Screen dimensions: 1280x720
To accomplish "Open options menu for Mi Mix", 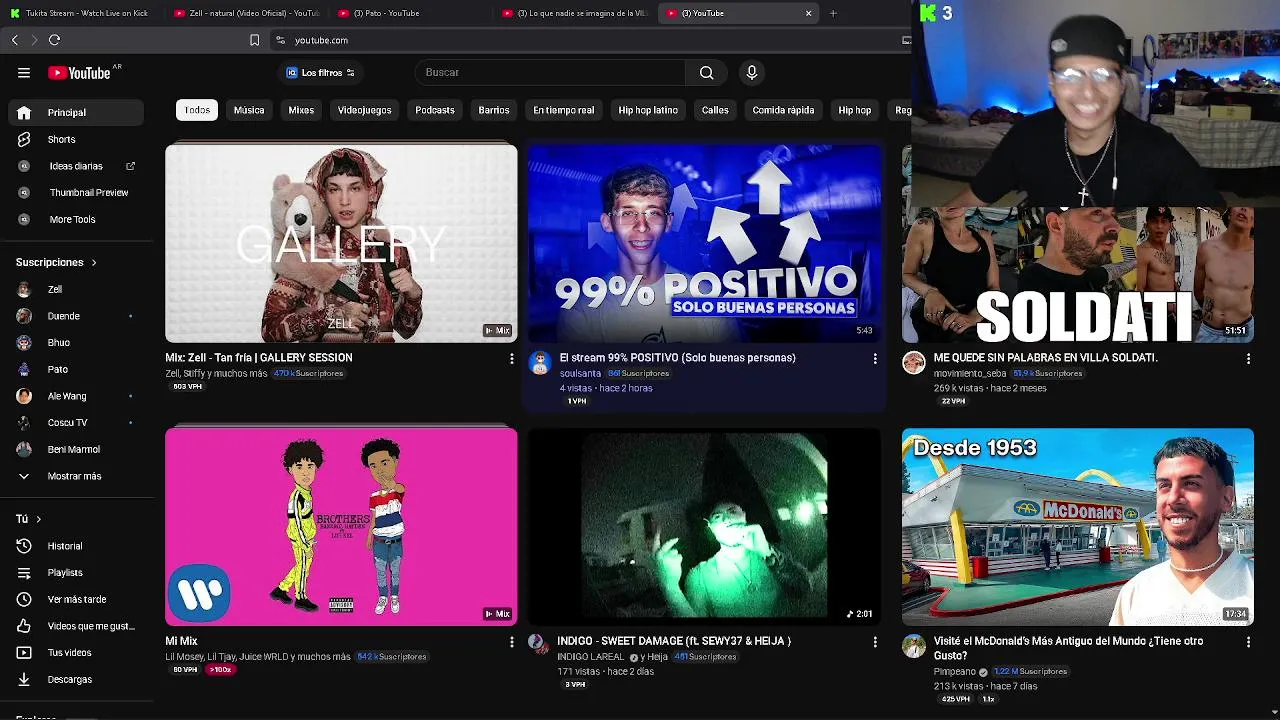I will coord(511,642).
